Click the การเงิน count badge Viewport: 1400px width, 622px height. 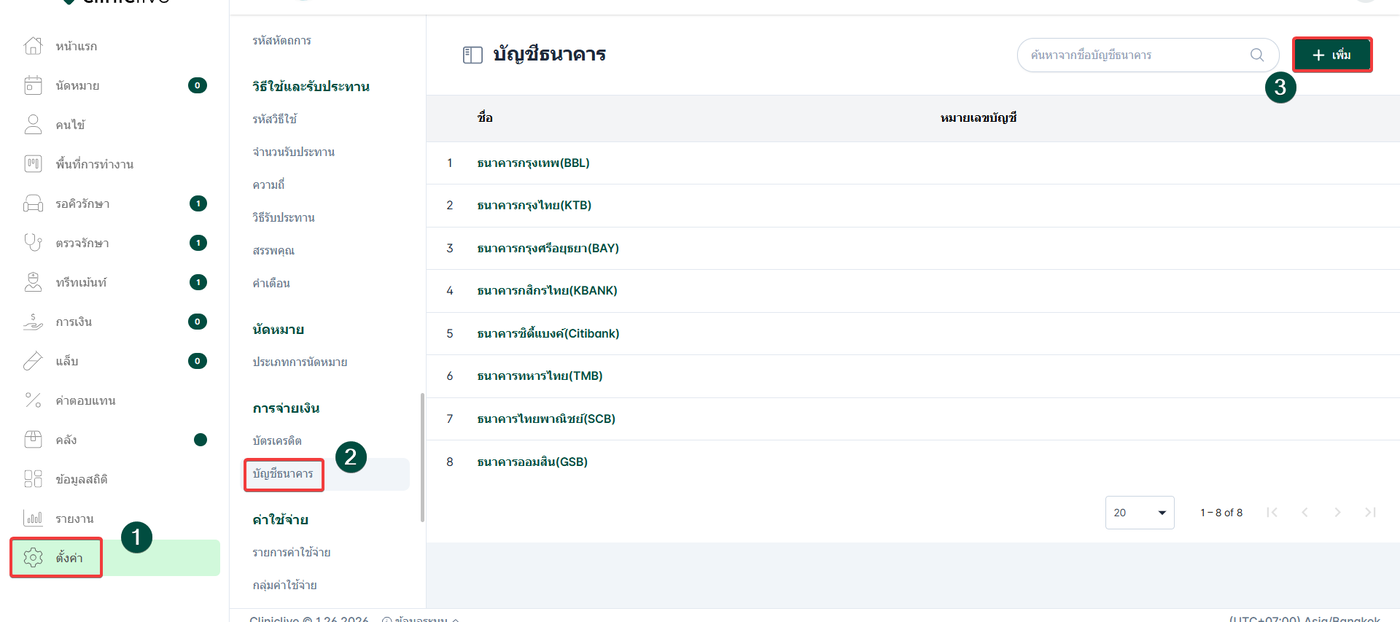pos(198,321)
